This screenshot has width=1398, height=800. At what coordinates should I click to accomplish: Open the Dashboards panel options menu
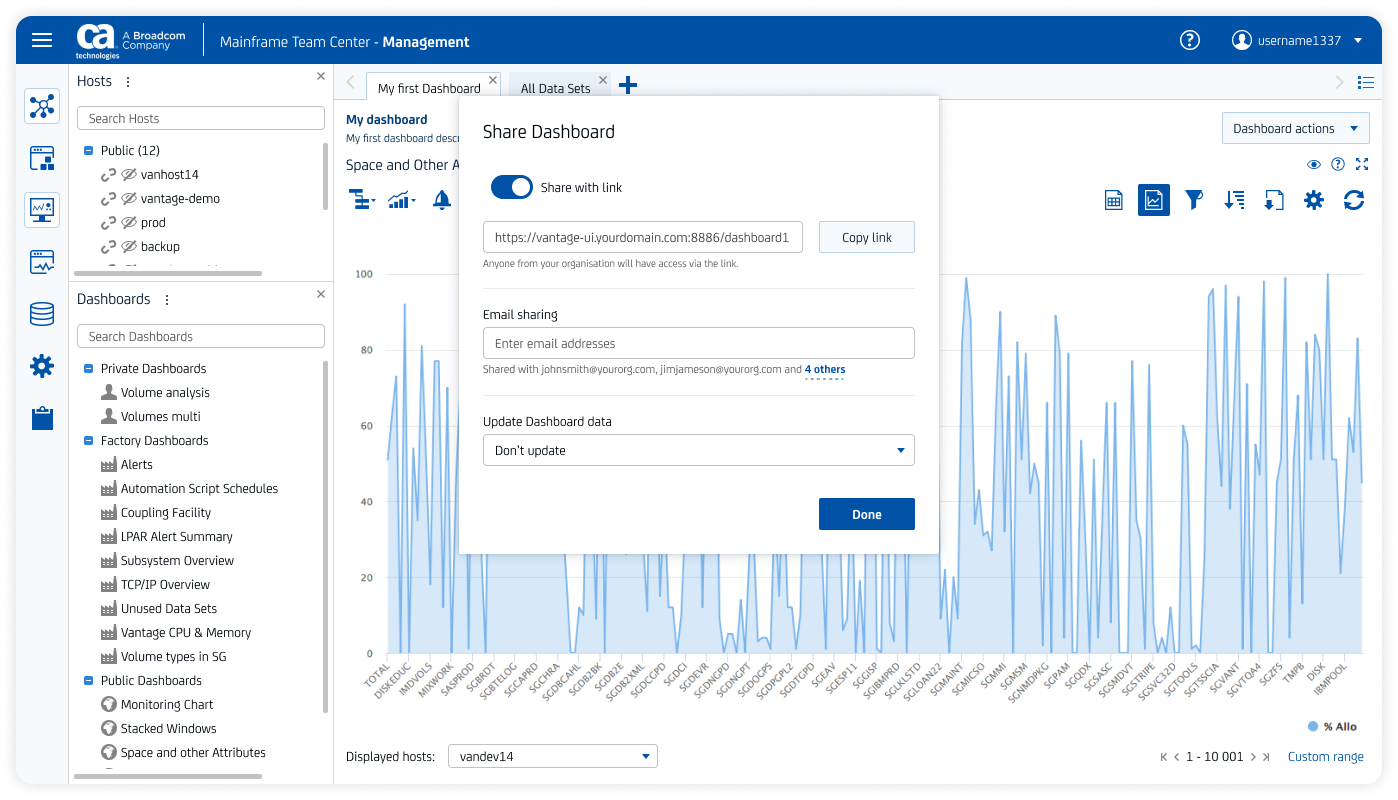[167, 300]
